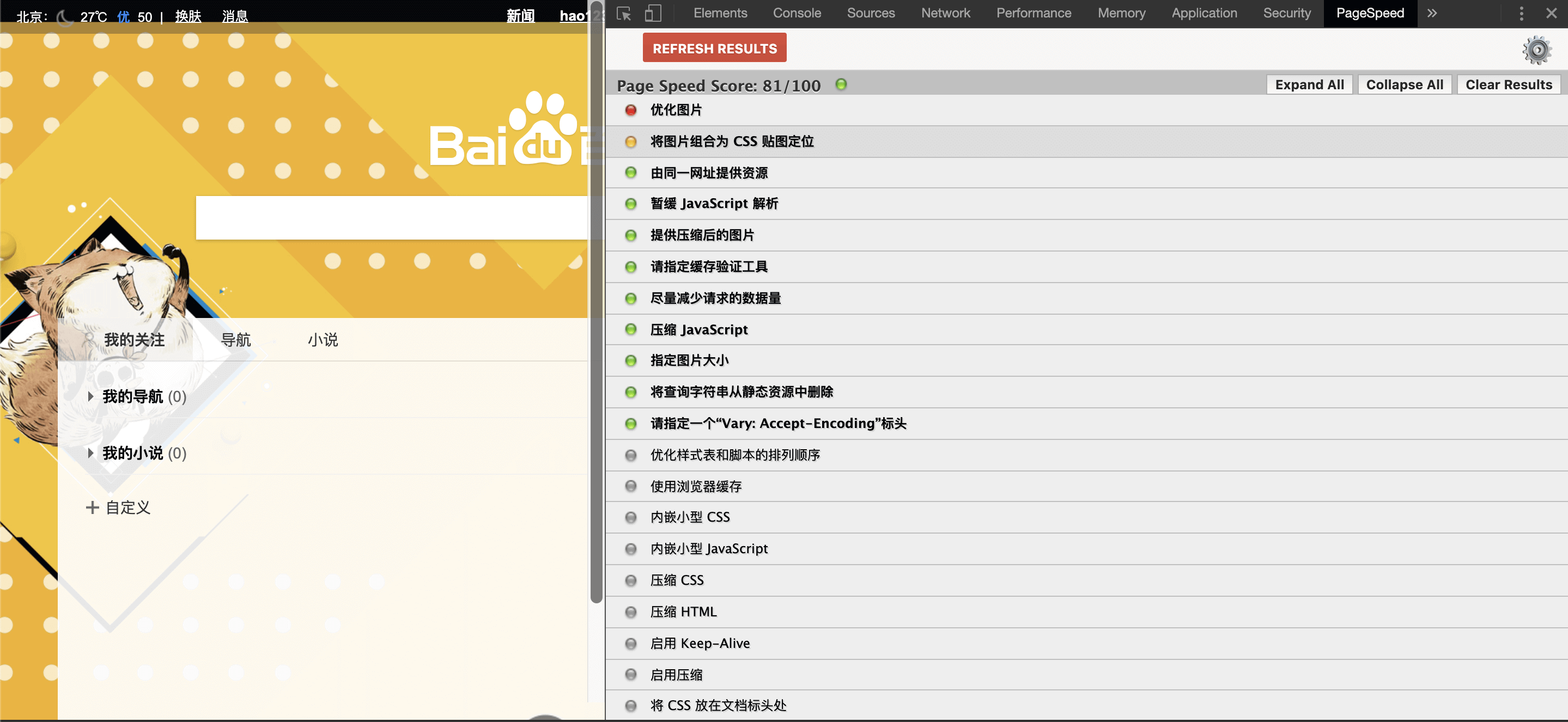Click green dot for Vary: Accept-Encoding rule
1568x722 pixels.
pos(630,424)
